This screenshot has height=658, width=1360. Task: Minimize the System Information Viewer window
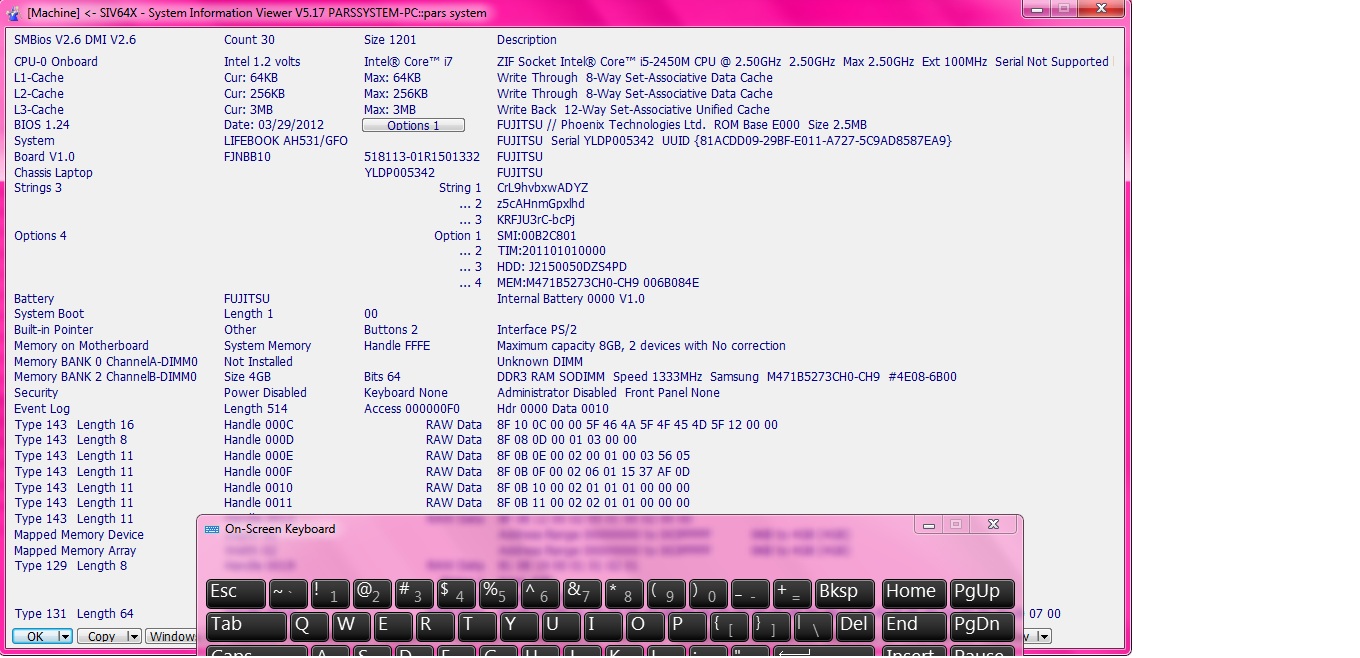tap(1036, 9)
